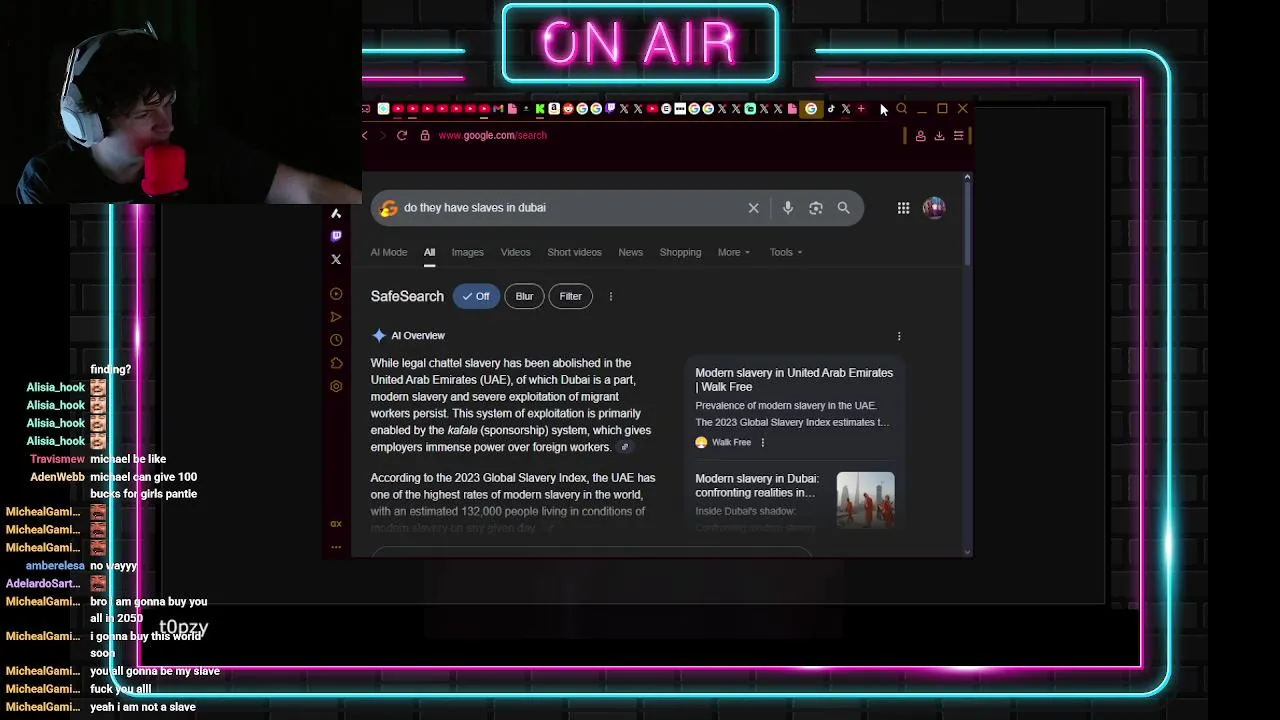Screen dimensions: 1280x720
Task: Switch to the Reddit tab
Action: (568, 108)
